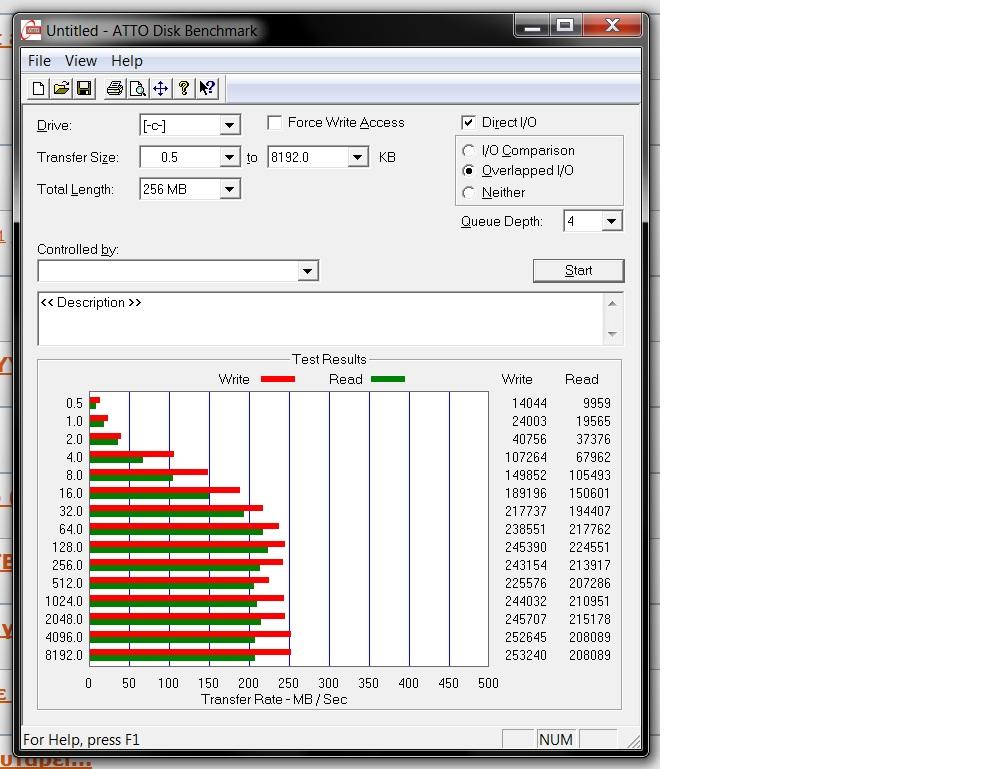Open Print Preview from the toolbar
The image size is (1008, 769).
pyautogui.click(x=137, y=89)
